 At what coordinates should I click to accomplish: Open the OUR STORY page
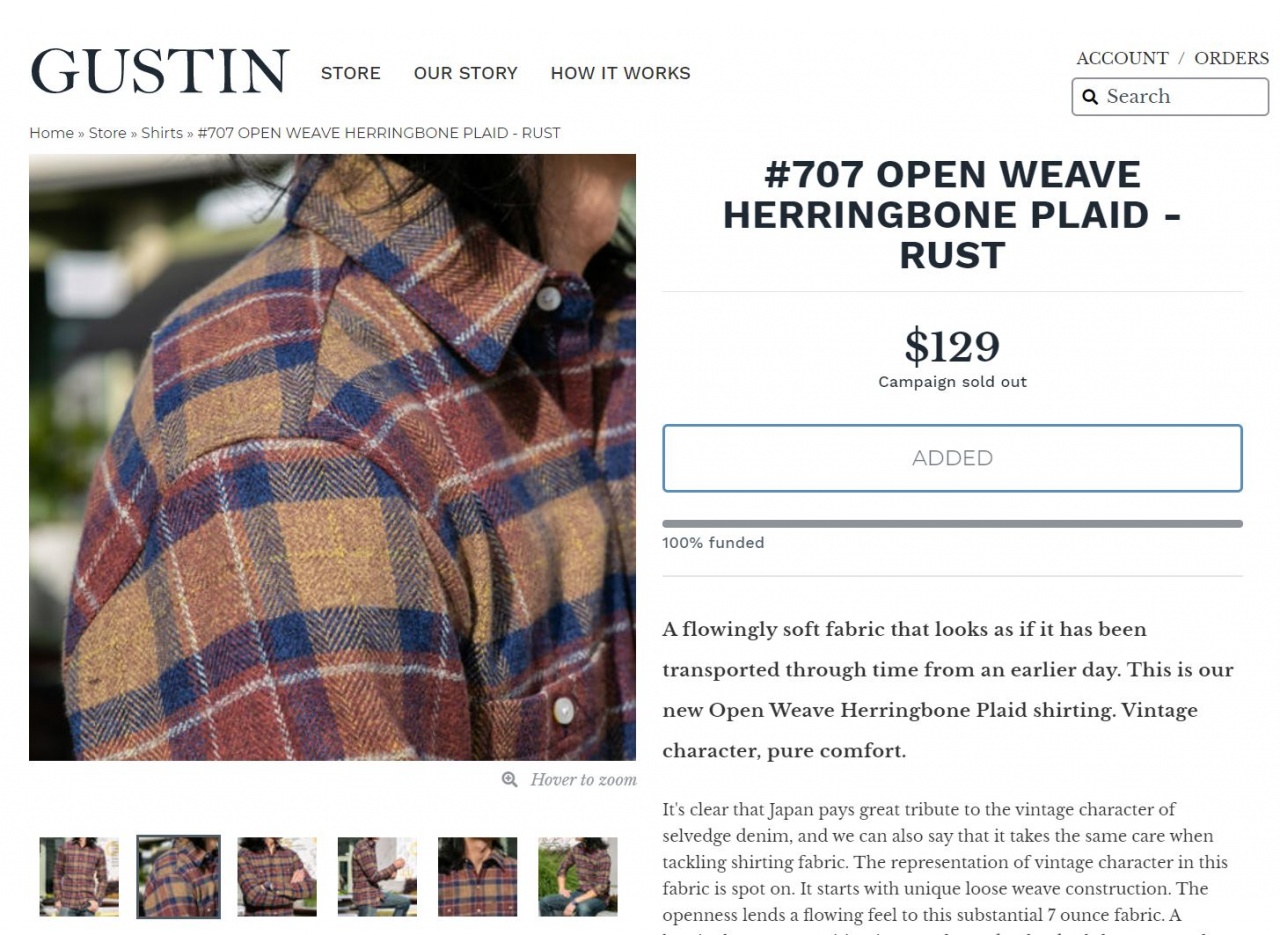(x=465, y=73)
